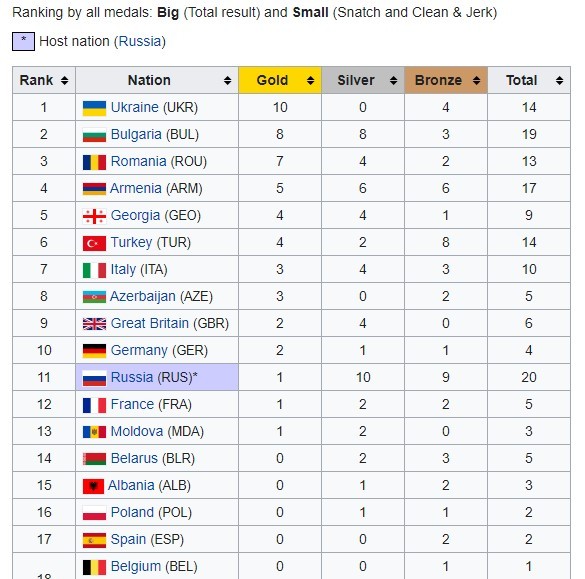The image size is (585, 579).
Task: Sort by Silver medals arrow icon
Action: pyautogui.click(x=393, y=80)
